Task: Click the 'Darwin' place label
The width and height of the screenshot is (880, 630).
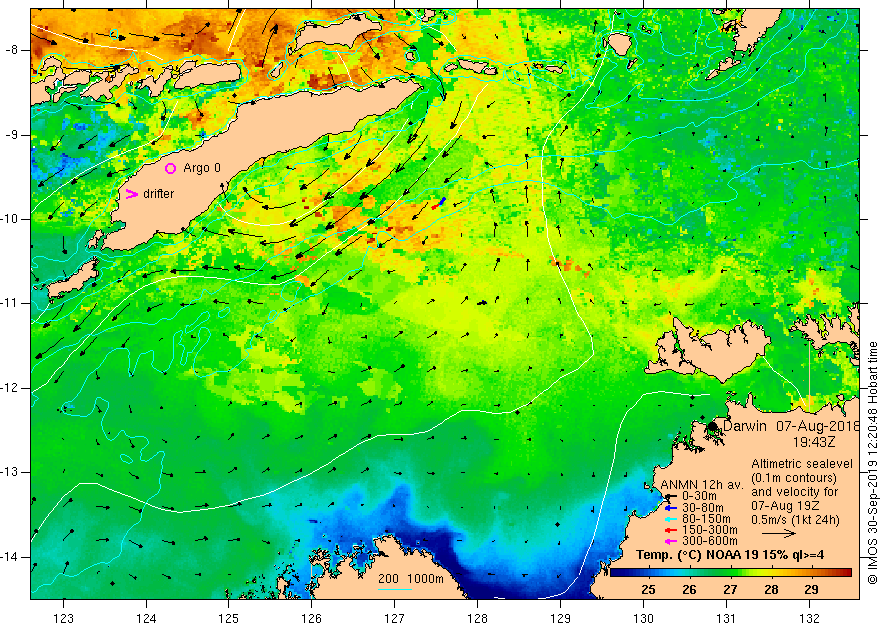Action: click(x=745, y=426)
